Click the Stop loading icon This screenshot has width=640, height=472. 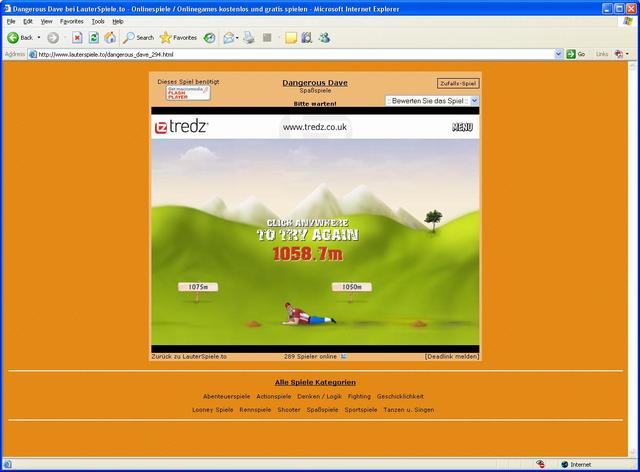pyautogui.click(x=77, y=37)
